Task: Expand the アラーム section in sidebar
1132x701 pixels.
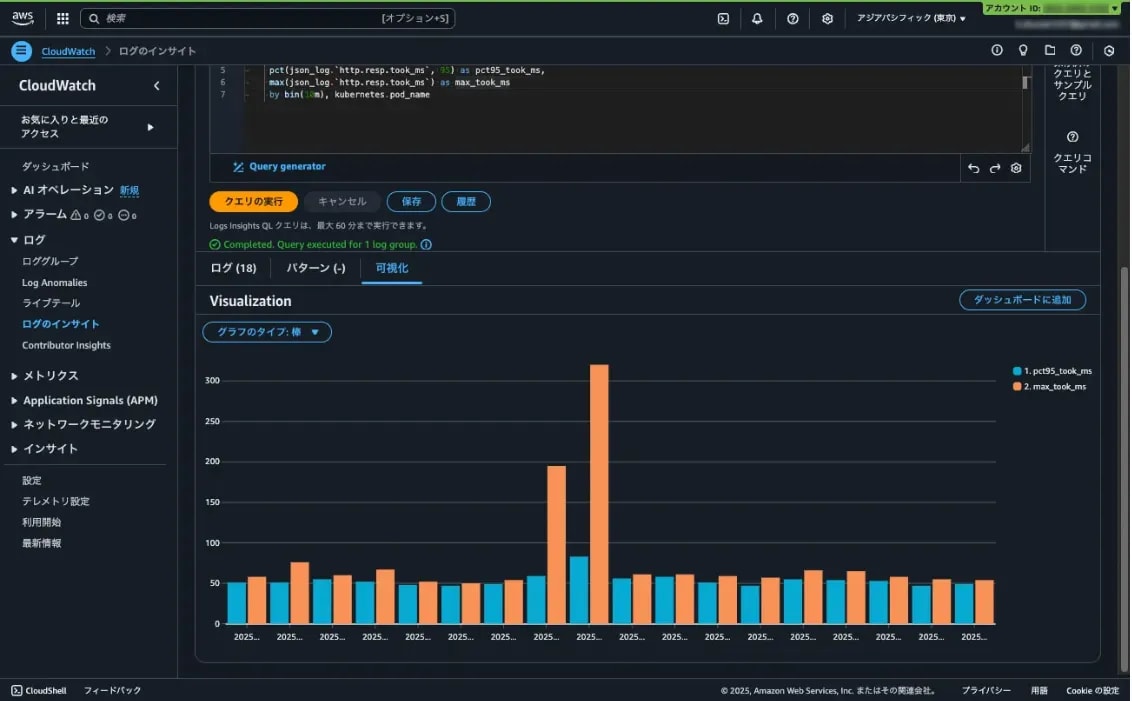Action: [44, 214]
